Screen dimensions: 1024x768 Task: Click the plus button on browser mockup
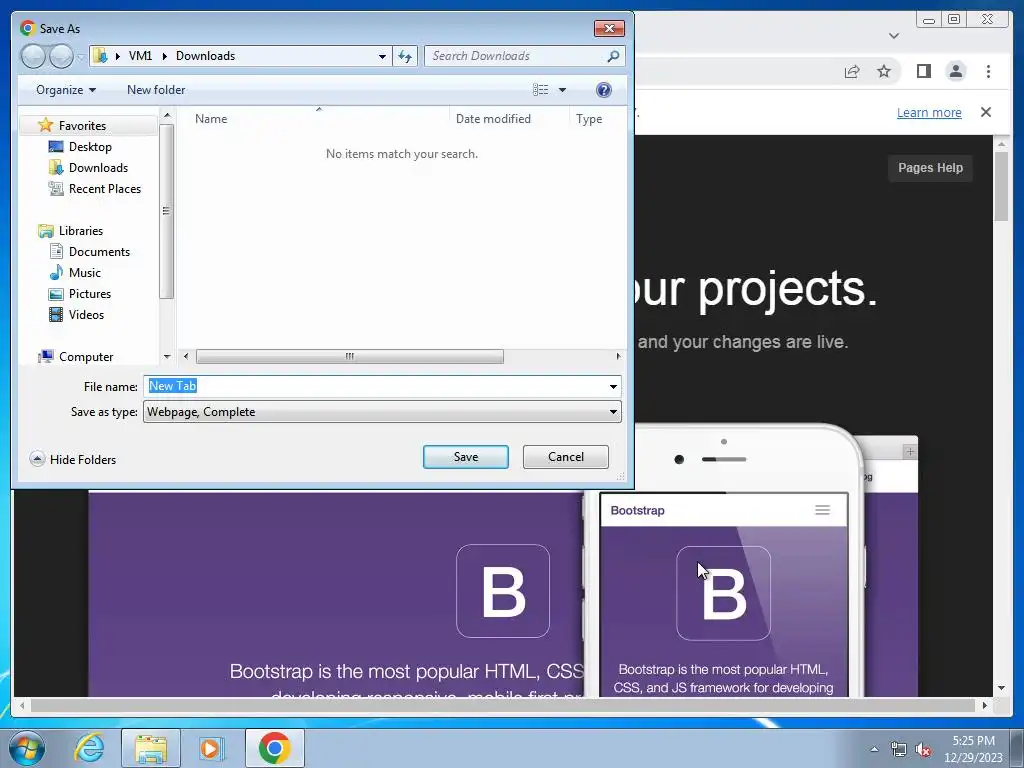[910, 452]
